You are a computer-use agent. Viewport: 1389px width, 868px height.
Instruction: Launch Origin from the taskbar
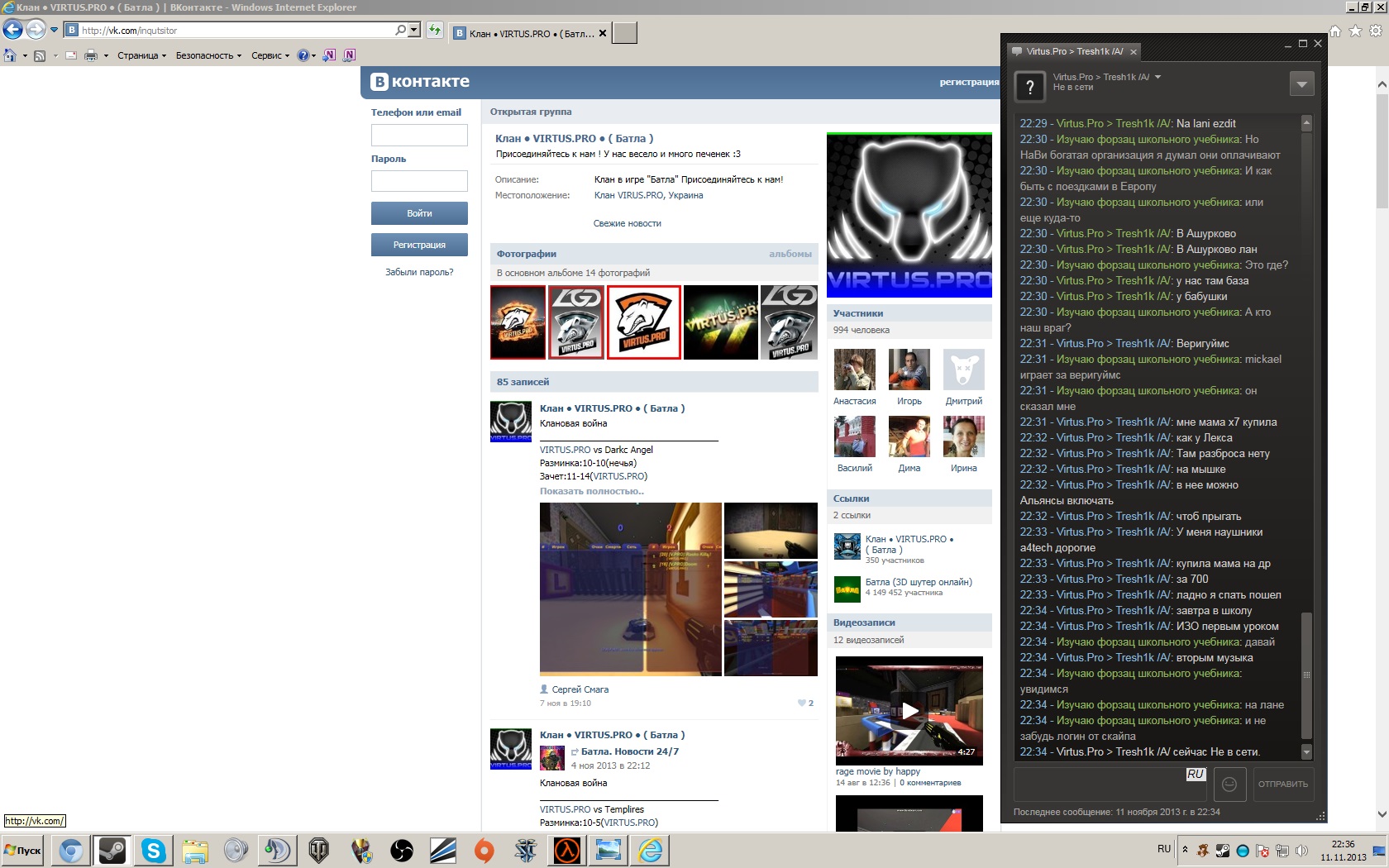(484, 851)
